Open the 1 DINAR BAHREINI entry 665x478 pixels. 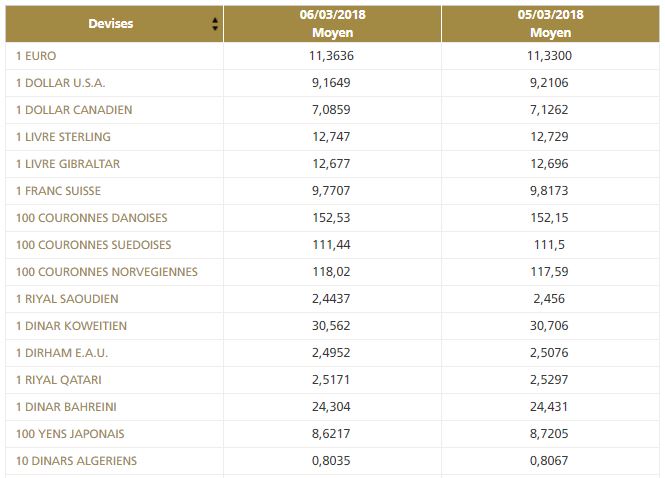66,407
